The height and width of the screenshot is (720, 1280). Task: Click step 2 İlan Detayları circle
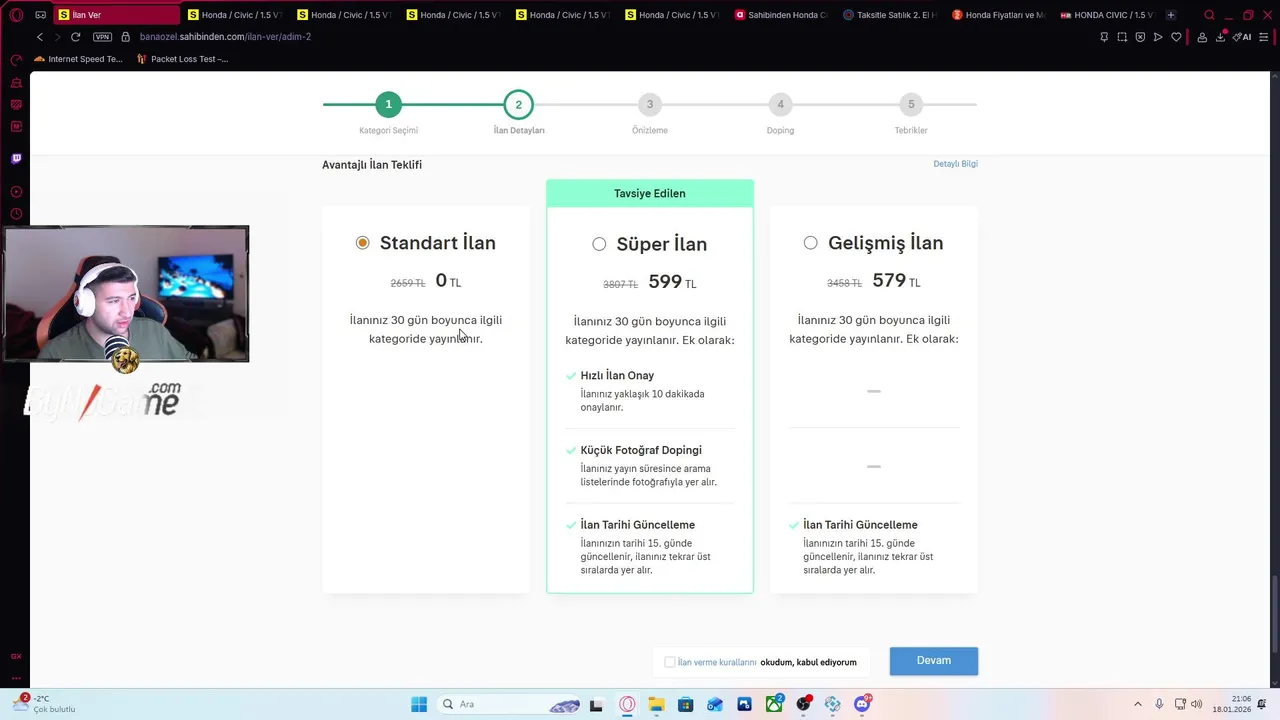pyautogui.click(x=519, y=104)
